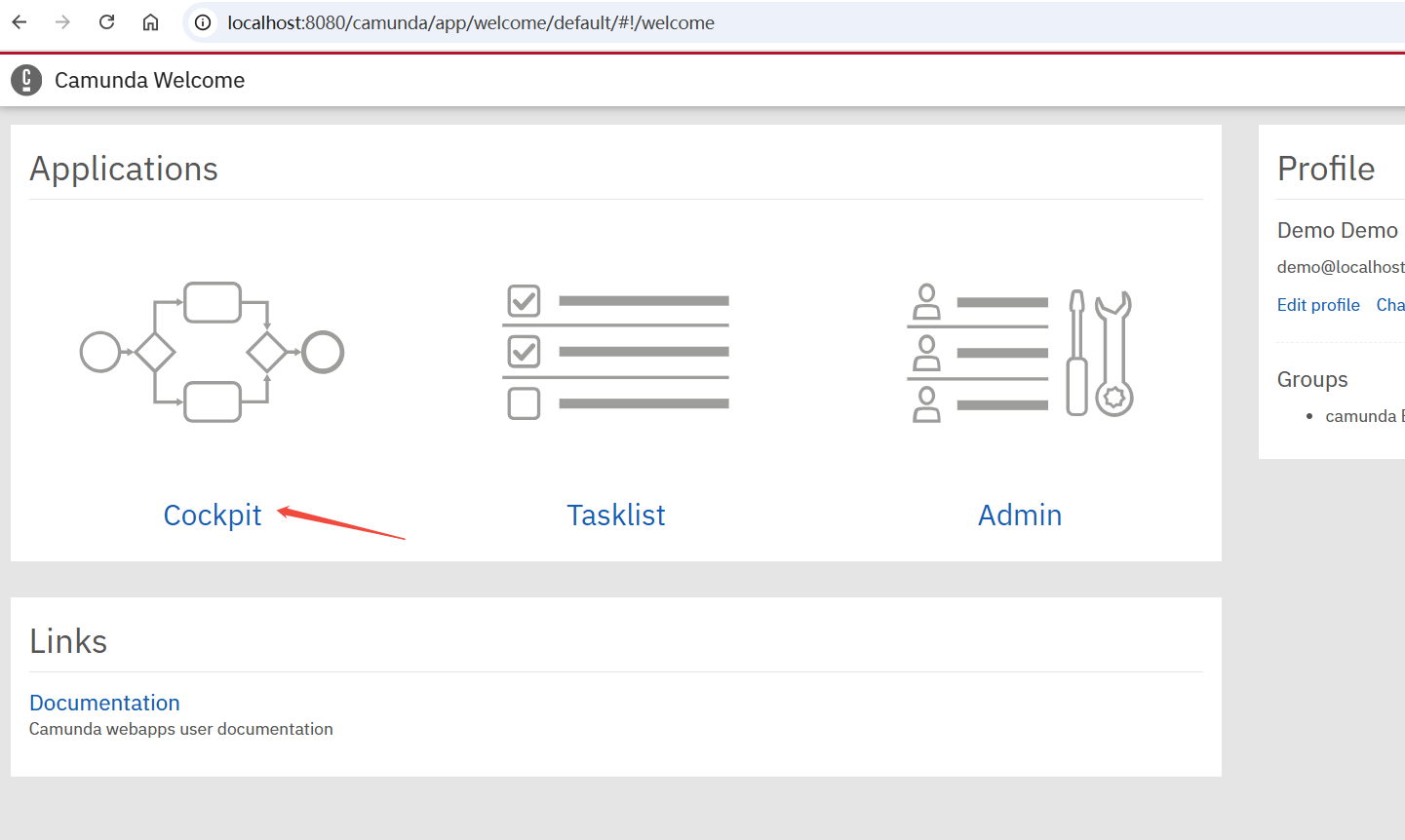The image size is (1405, 840).
Task: Click the browser back arrow
Action: click(x=20, y=22)
